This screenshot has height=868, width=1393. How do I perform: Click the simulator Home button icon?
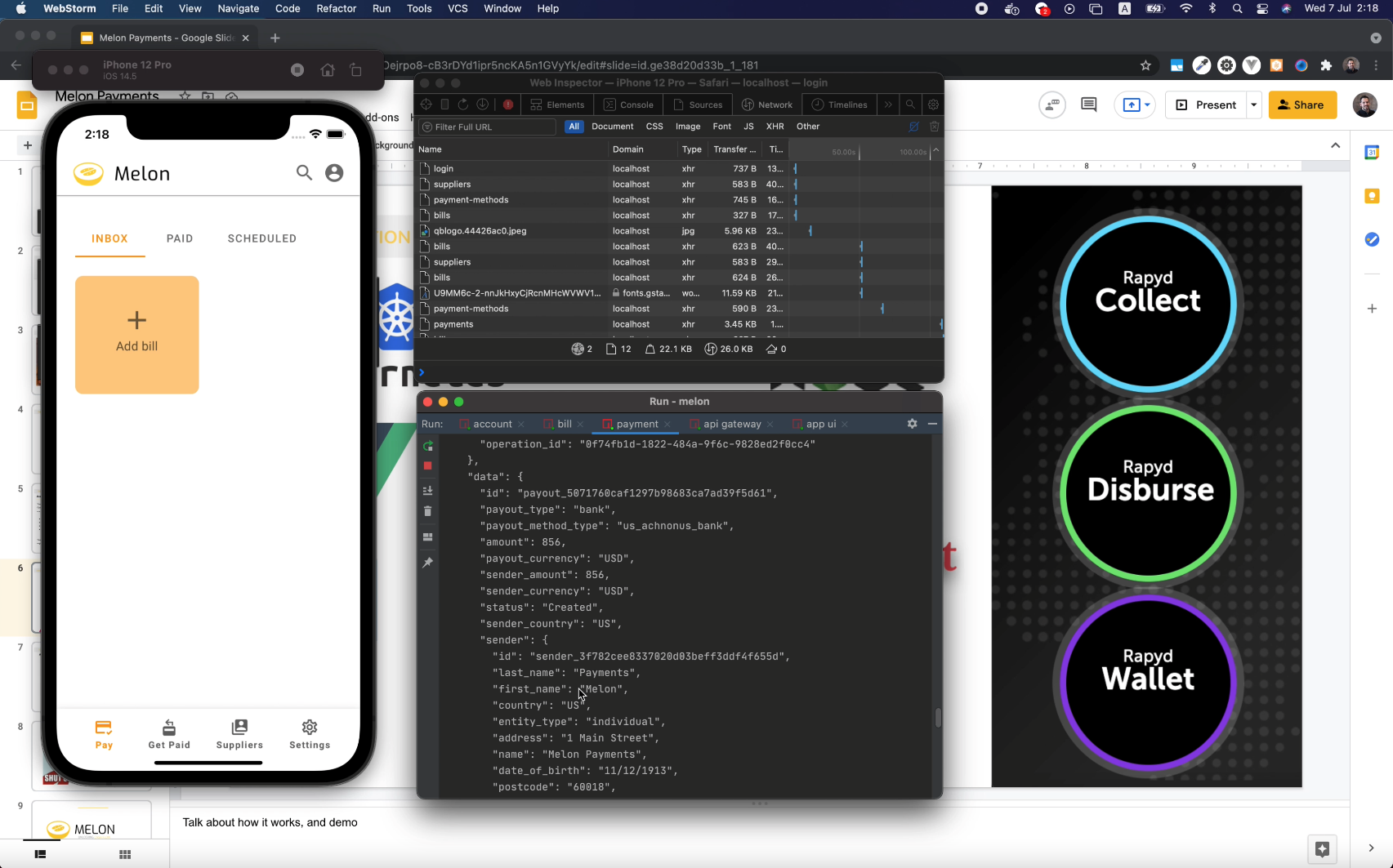tap(328, 70)
